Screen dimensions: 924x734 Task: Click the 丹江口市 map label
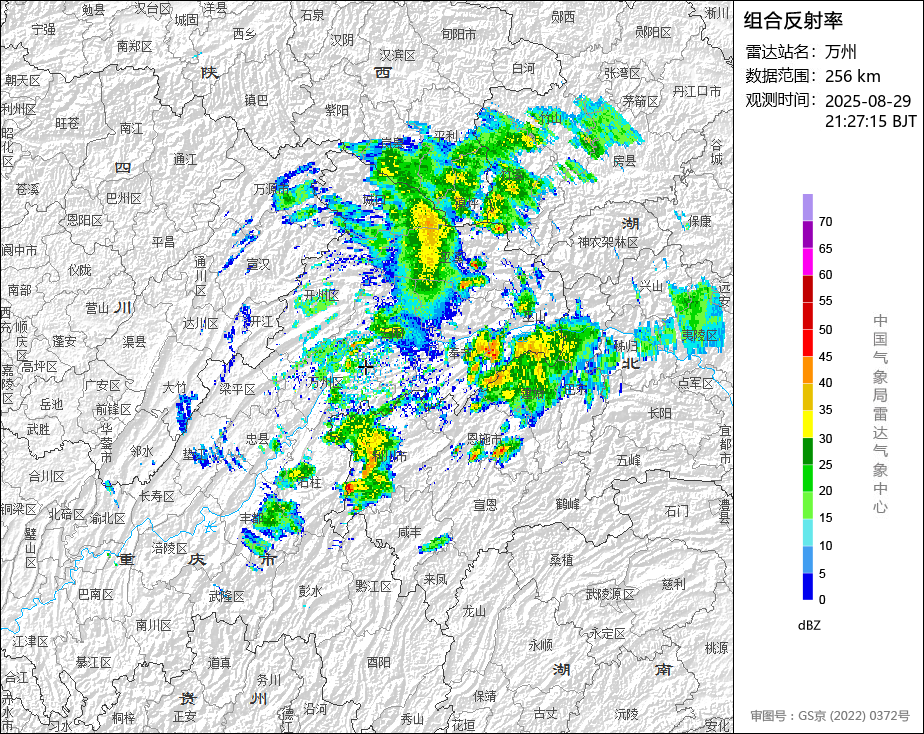(x=697, y=91)
